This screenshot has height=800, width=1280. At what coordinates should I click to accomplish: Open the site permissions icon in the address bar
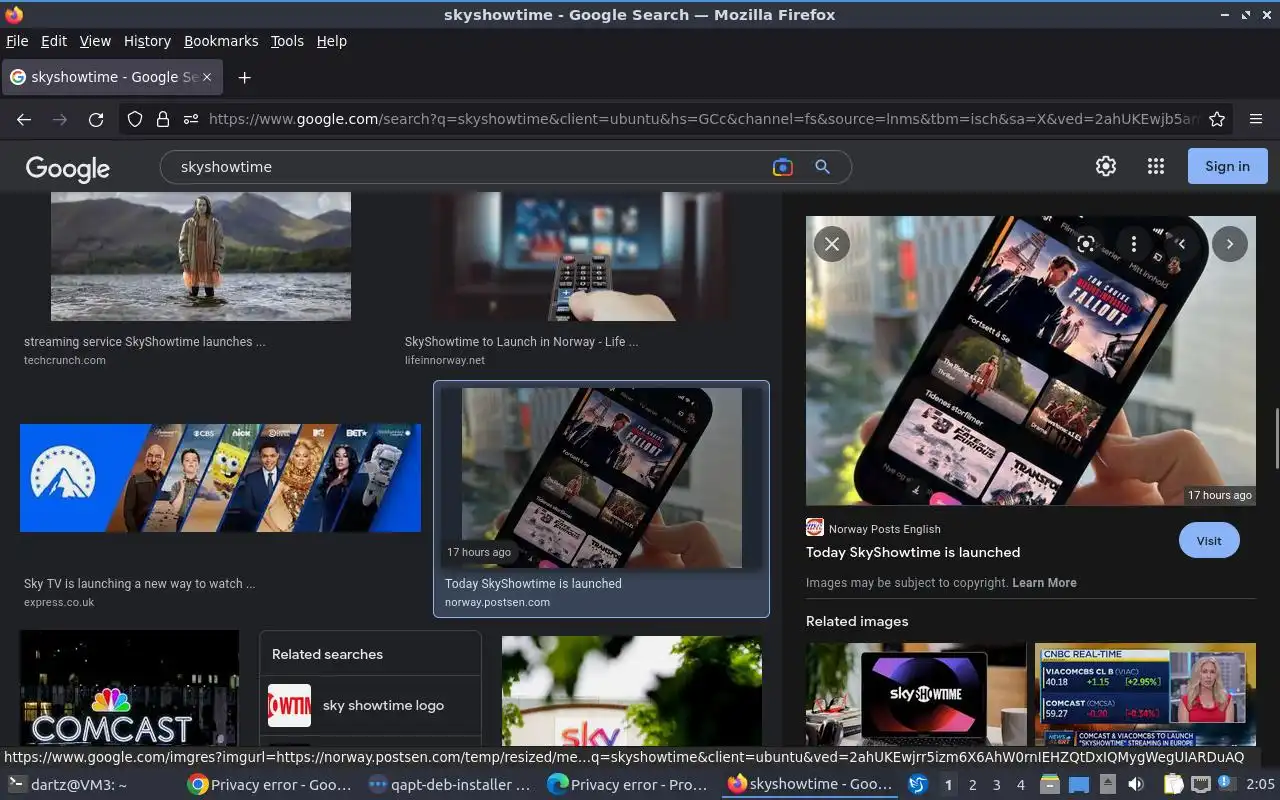(x=191, y=120)
